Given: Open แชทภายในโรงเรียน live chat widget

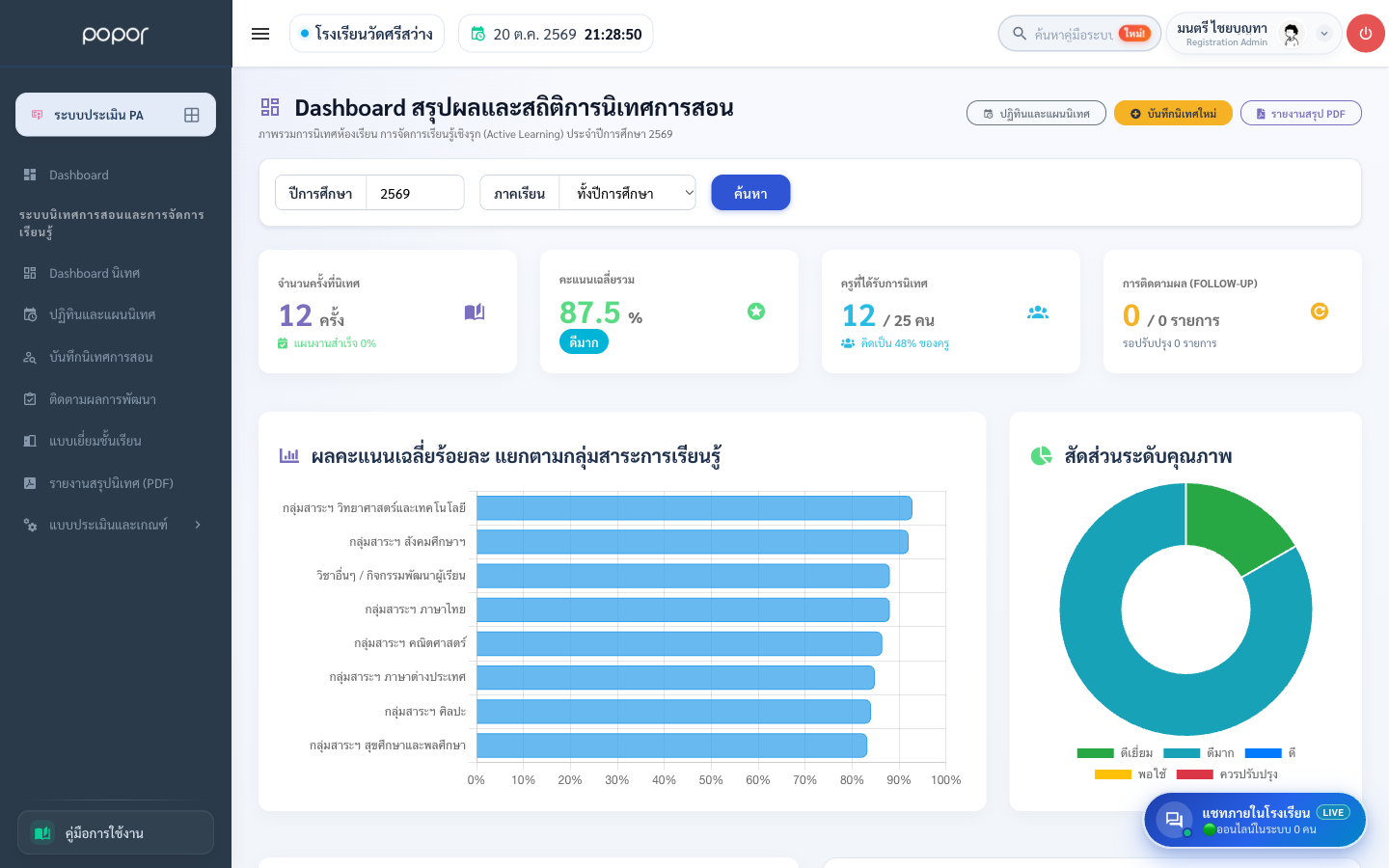Looking at the screenshot, I should point(1255,820).
